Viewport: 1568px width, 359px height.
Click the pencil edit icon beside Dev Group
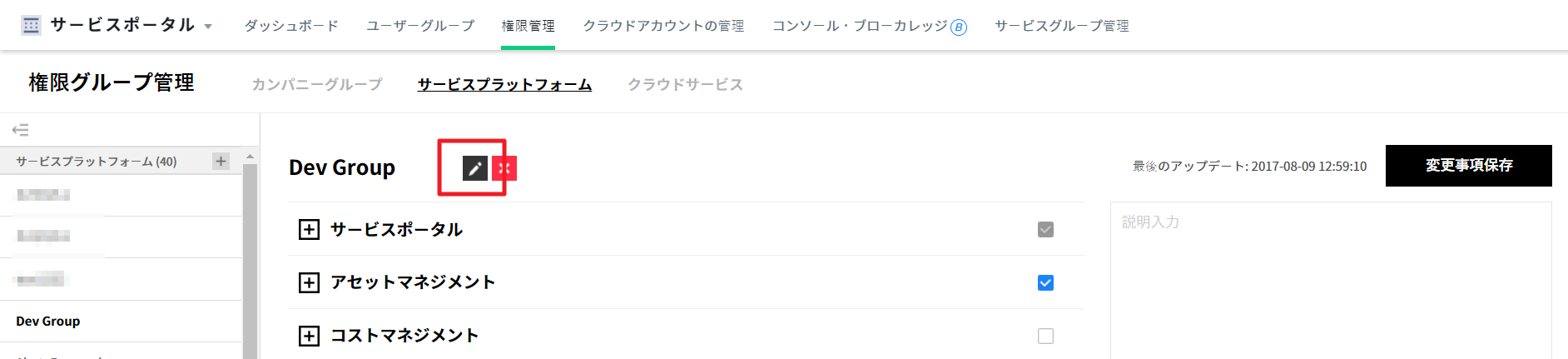(474, 168)
